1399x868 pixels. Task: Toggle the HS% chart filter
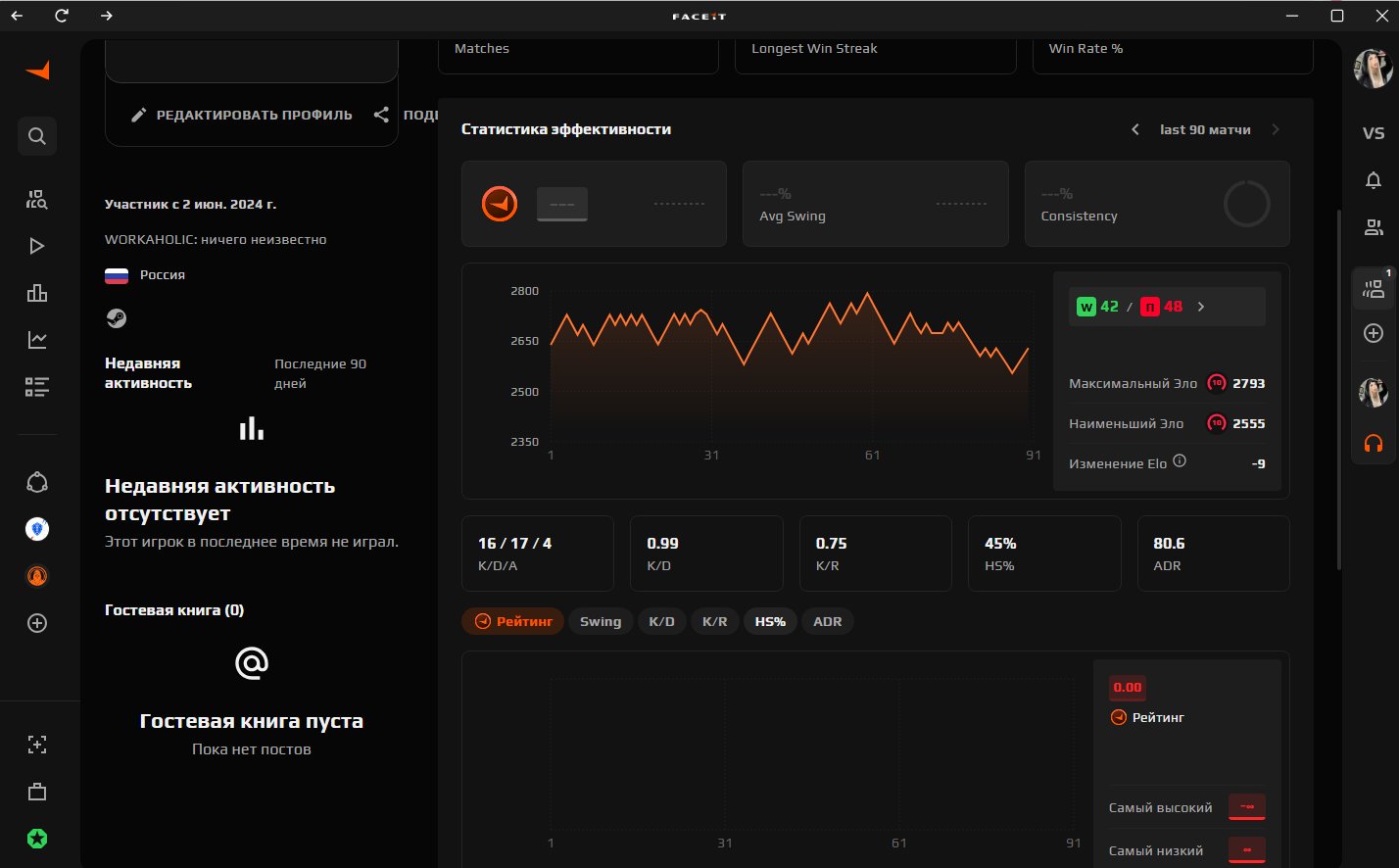(x=770, y=621)
